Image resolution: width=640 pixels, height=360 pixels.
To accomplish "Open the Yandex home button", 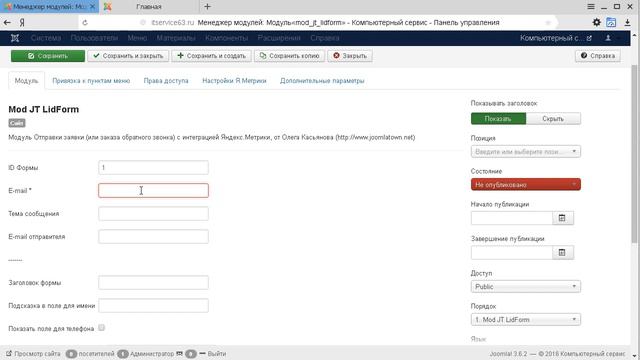I will [x=22, y=22].
